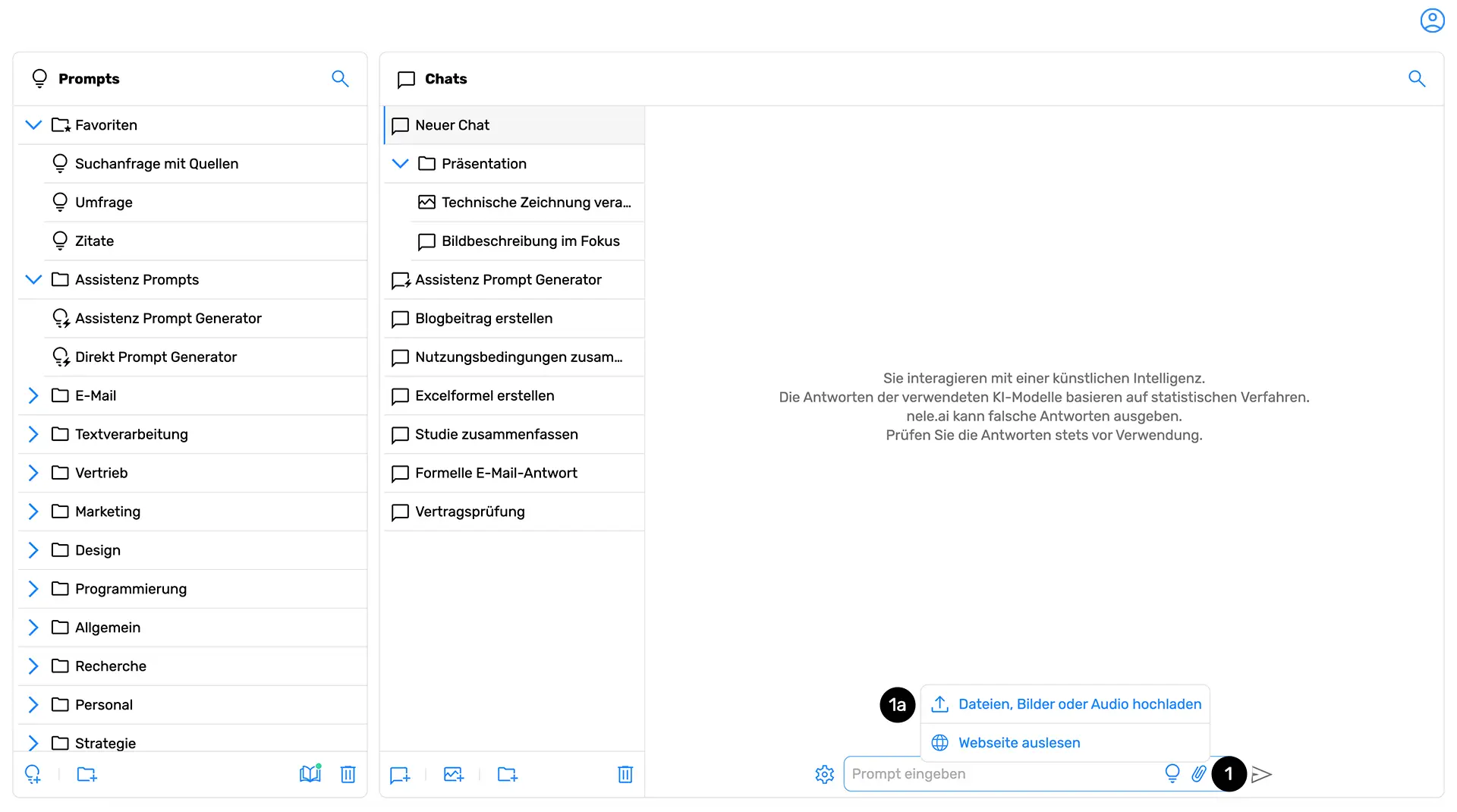Select Webseite auslesen menu entry
This screenshot has width=1457, height=812.
click(1065, 743)
